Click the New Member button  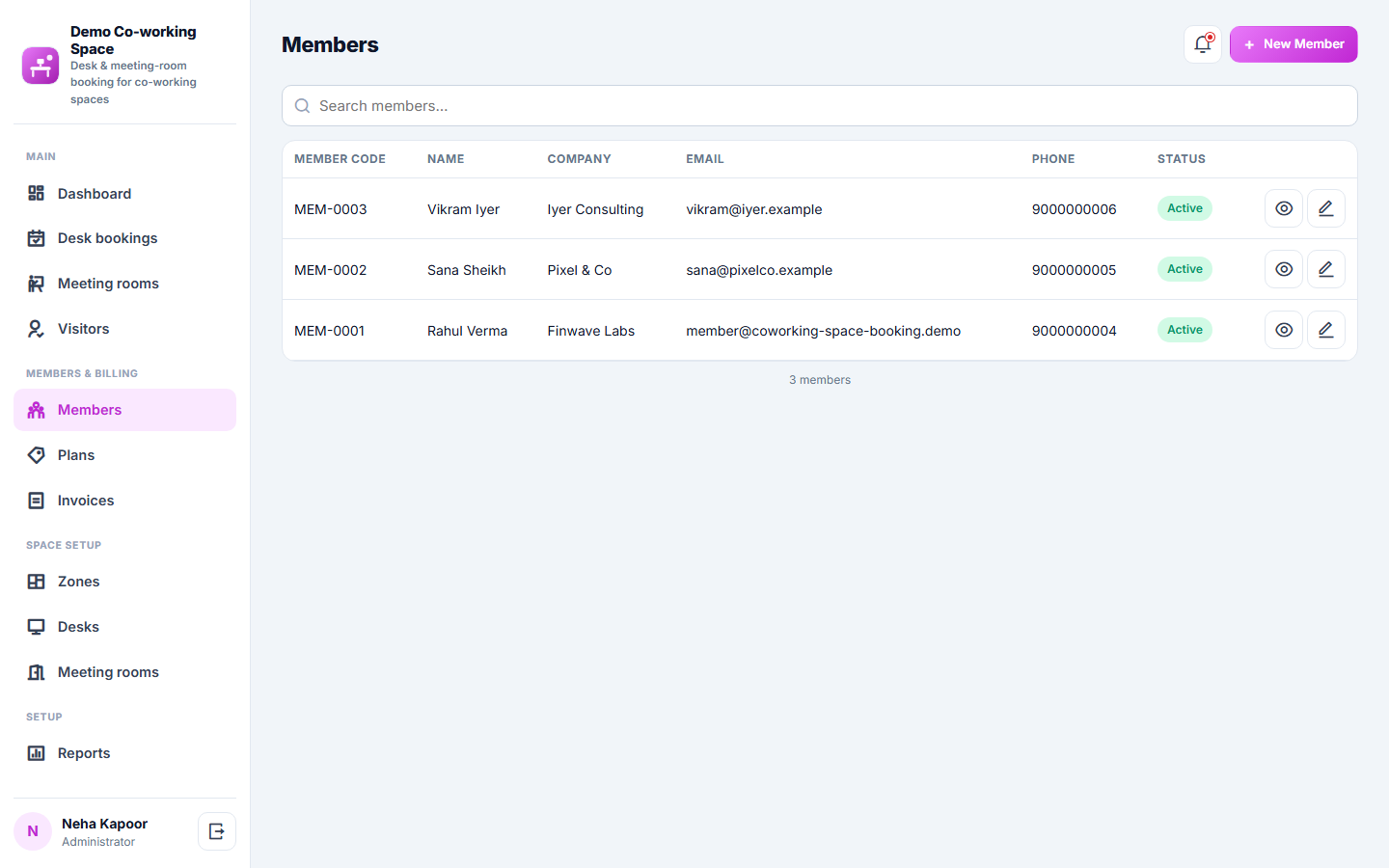coord(1294,44)
